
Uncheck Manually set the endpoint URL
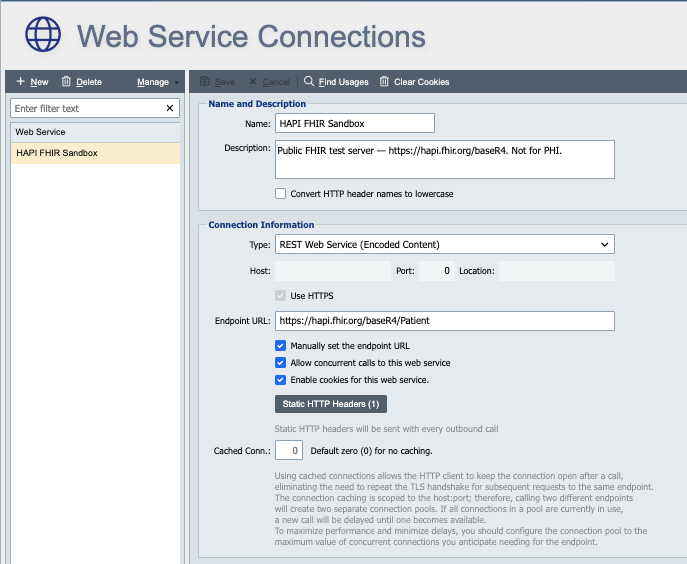coord(280,346)
